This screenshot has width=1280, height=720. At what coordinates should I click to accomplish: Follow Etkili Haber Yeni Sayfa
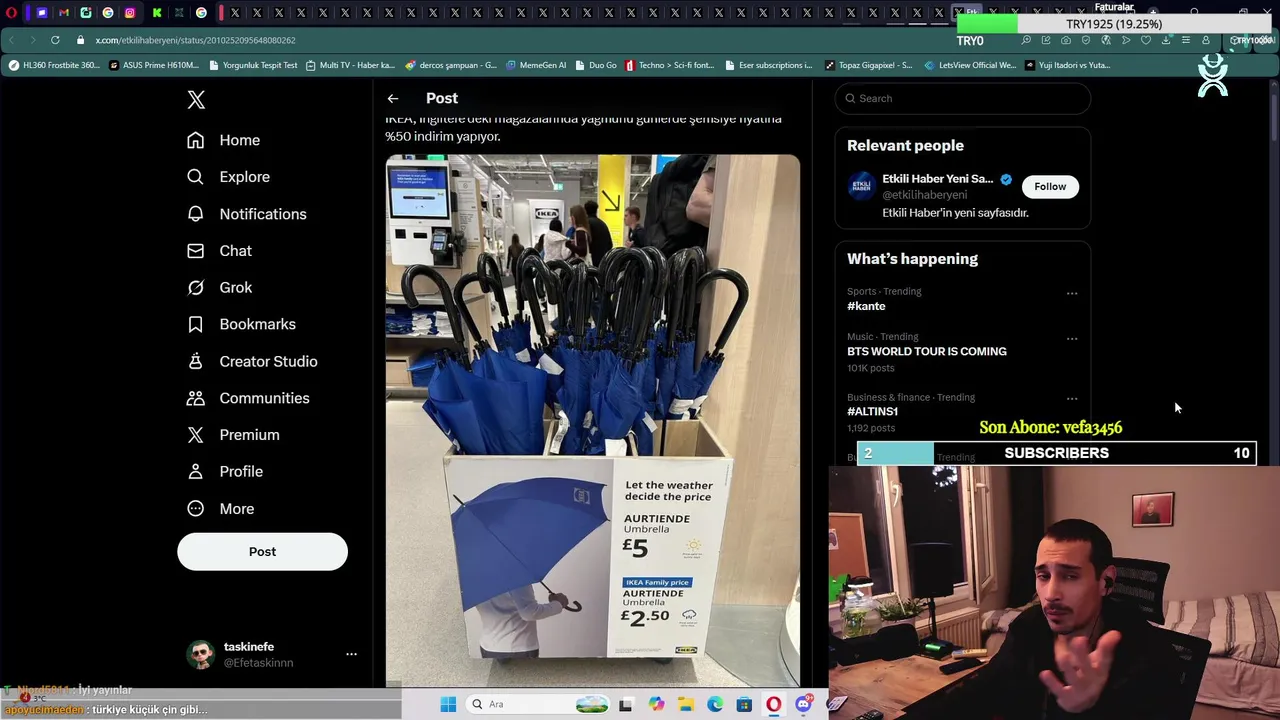click(1050, 187)
